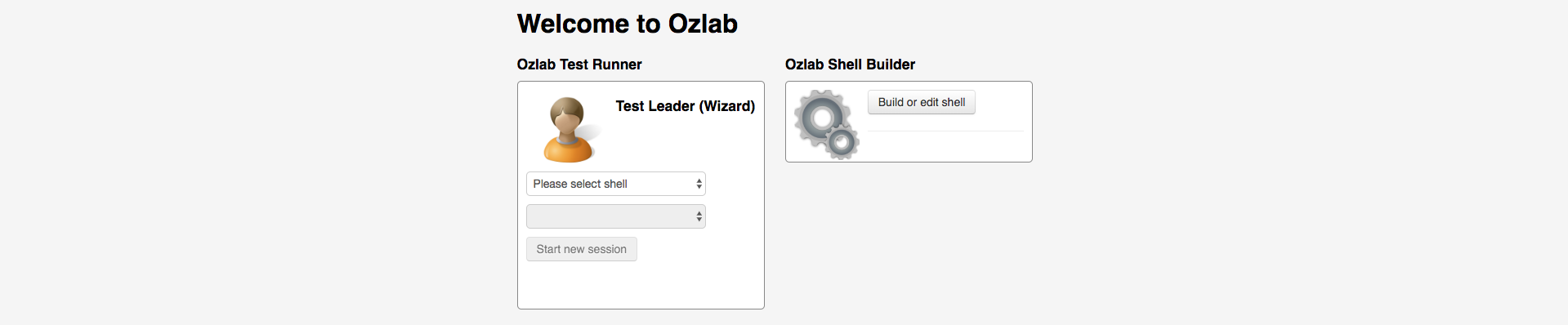Image resolution: width=1568 pixels, height=325 pixels.
Task: Click the orange body of the avatar
Action: coord(568,150)
